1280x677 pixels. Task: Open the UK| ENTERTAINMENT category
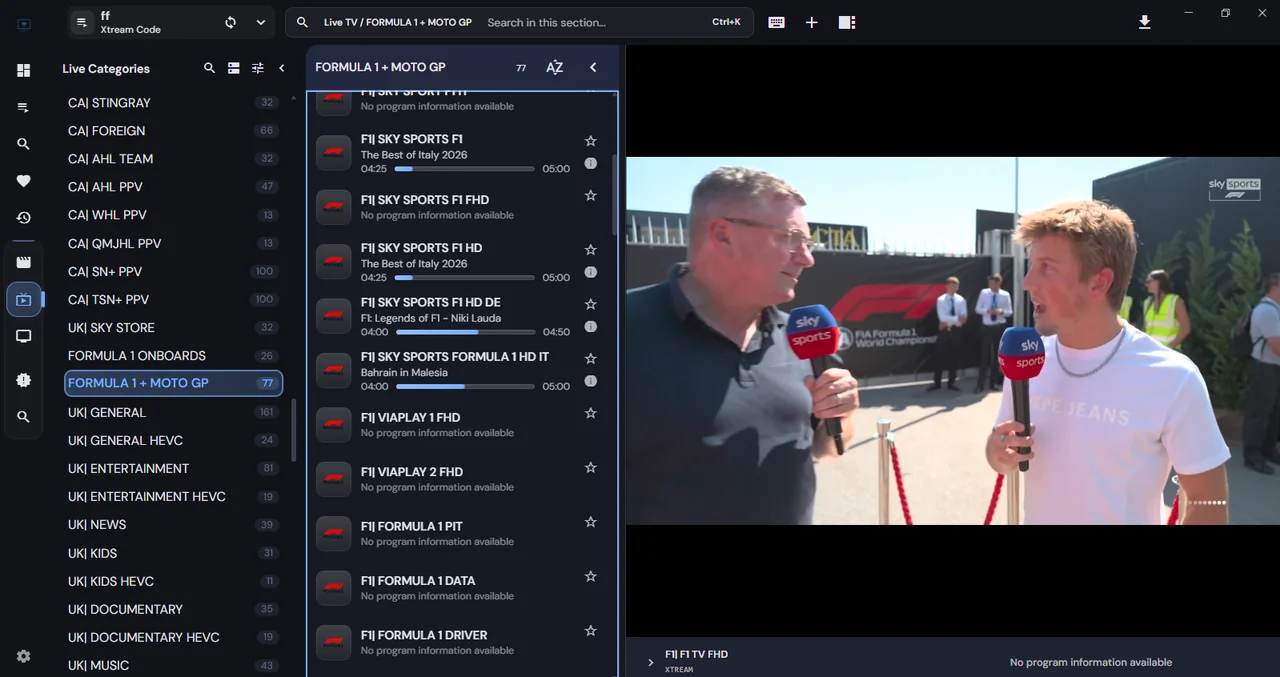click(x=173, y=468)
